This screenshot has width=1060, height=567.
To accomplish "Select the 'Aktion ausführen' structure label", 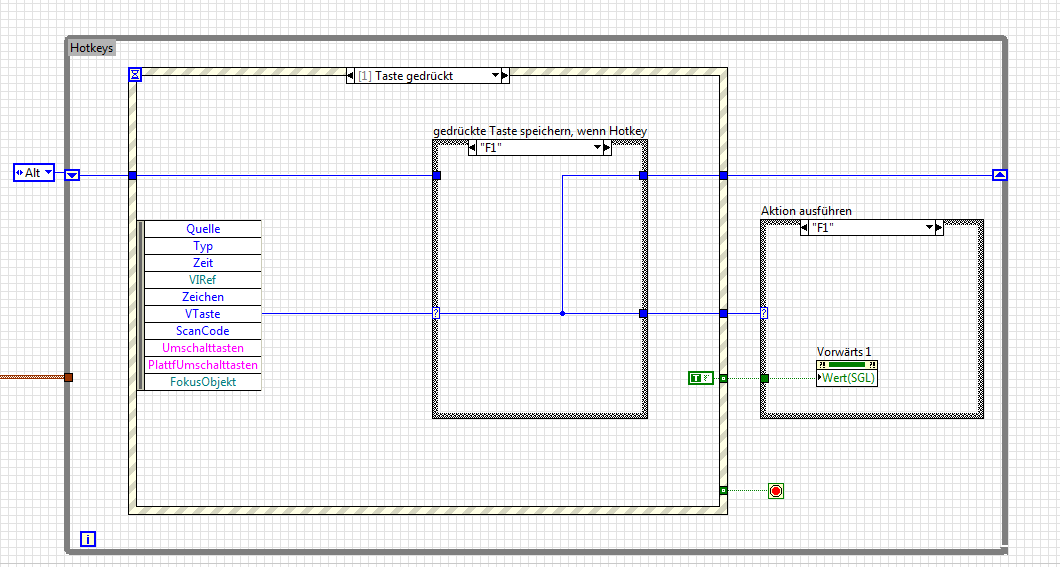I will click(806, 211).
